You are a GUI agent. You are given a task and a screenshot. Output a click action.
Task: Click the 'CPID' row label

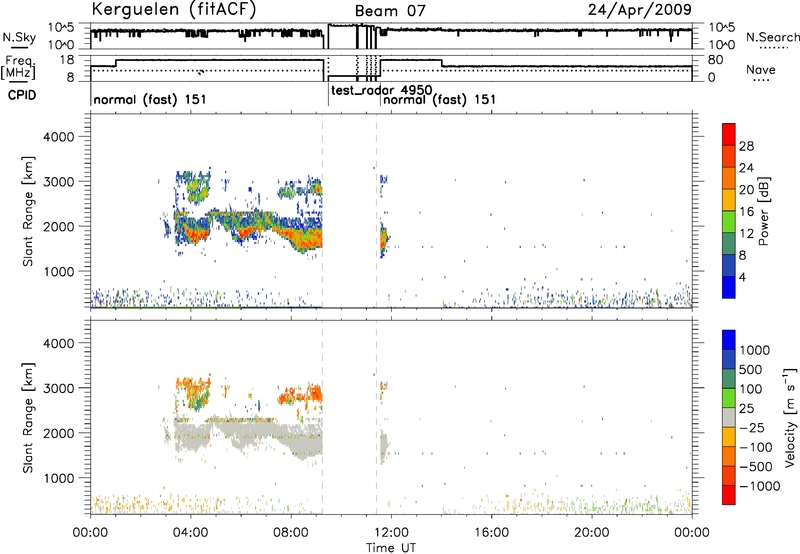click(22, 95)
